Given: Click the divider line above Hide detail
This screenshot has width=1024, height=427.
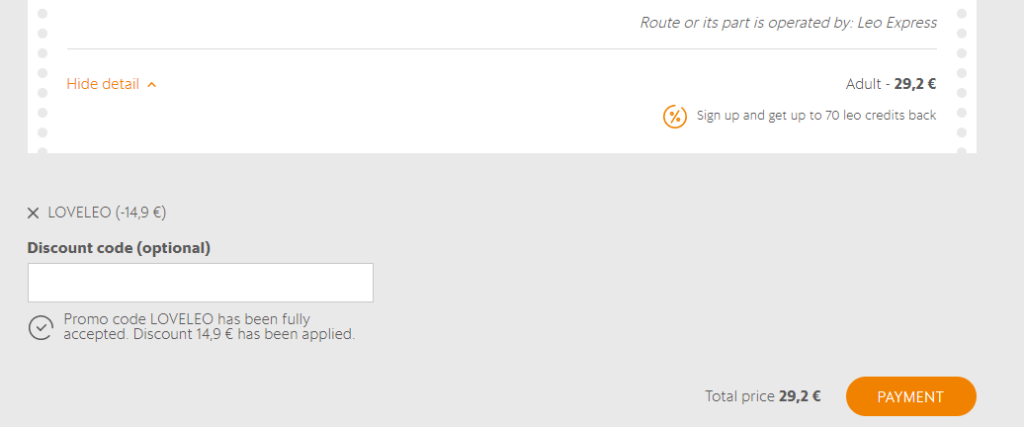Looking at the screenshot, I should (501, 49).
